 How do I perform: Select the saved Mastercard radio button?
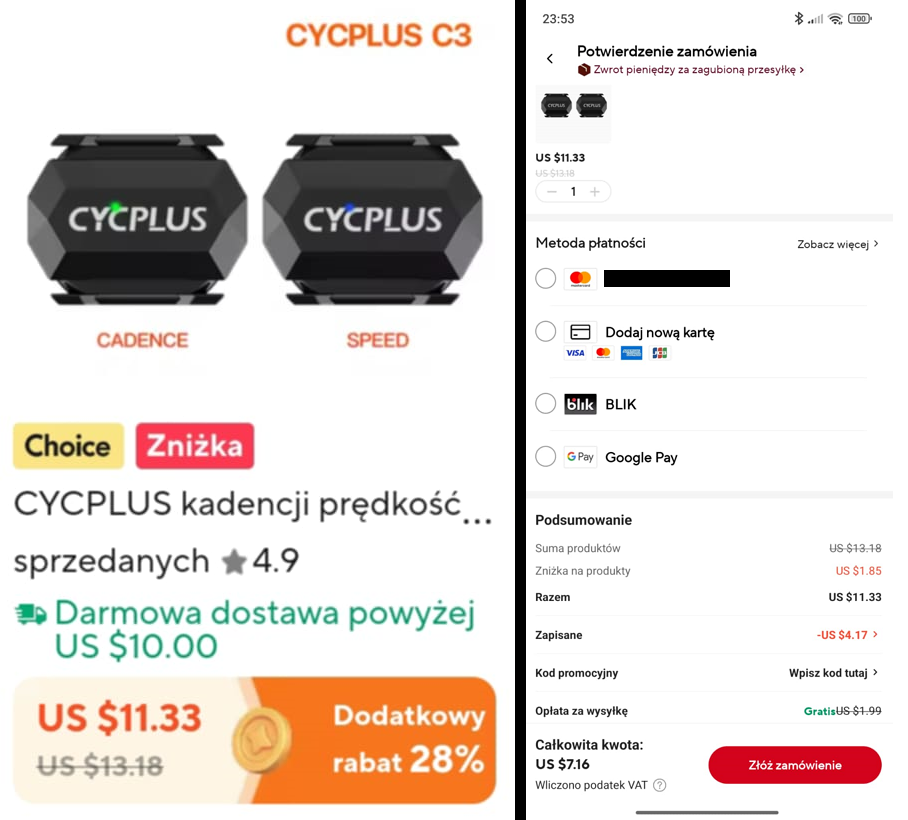545,279
